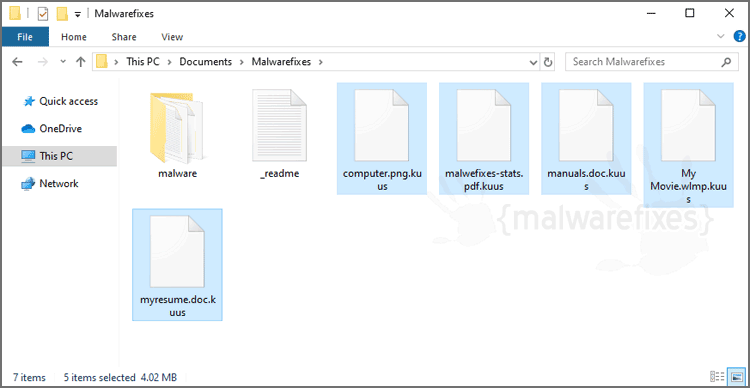Expand the chevron after Documents breadcrumb
This screenshot has width=750, height=388.
click(242, 62)
